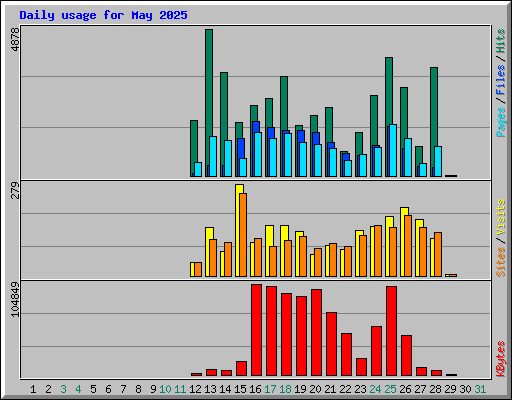This screenshot has height=400, width=512.
Task: Select day 1 on the x-axis
Action: click(33, 389)
